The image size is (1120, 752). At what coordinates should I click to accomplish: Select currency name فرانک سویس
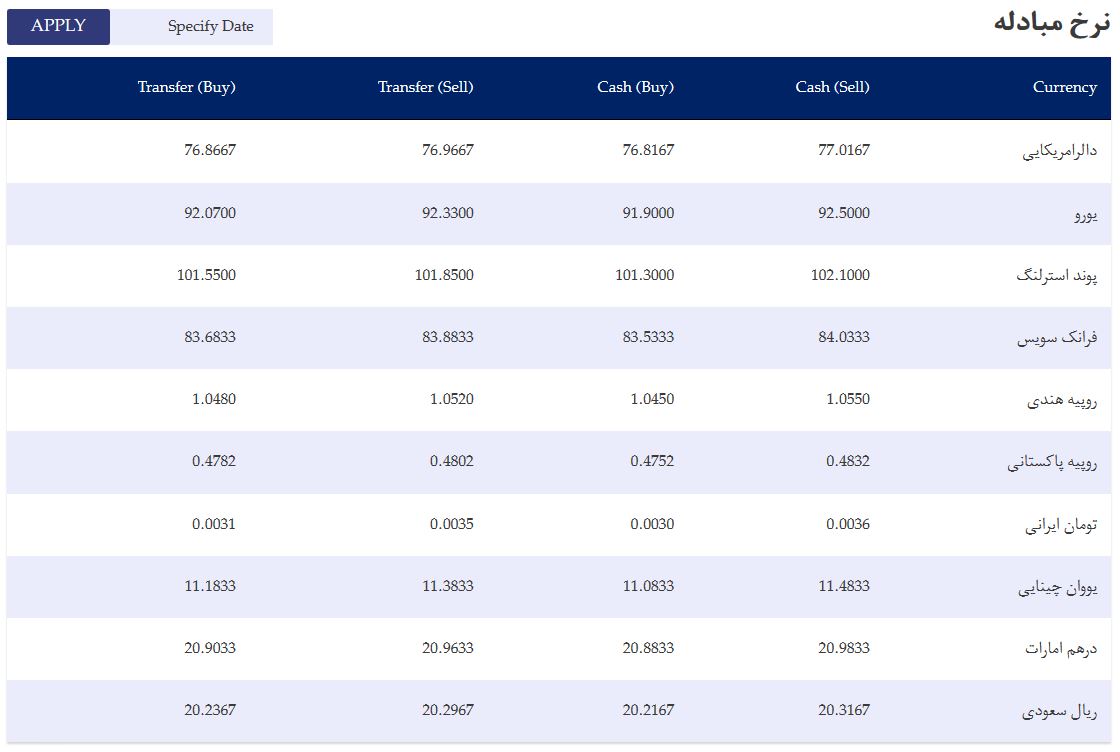click(x=1057, y=338)
